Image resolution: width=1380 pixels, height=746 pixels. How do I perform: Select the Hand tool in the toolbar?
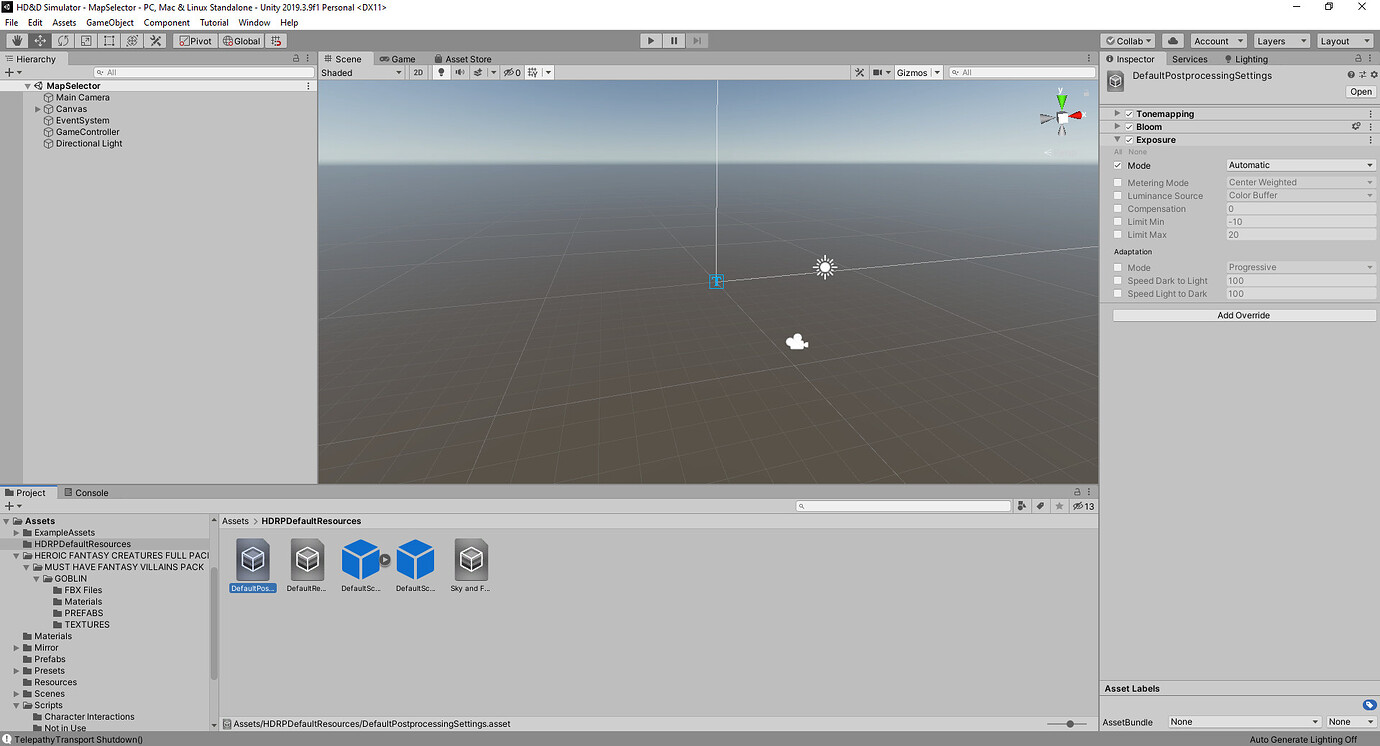tap(16, 40)
